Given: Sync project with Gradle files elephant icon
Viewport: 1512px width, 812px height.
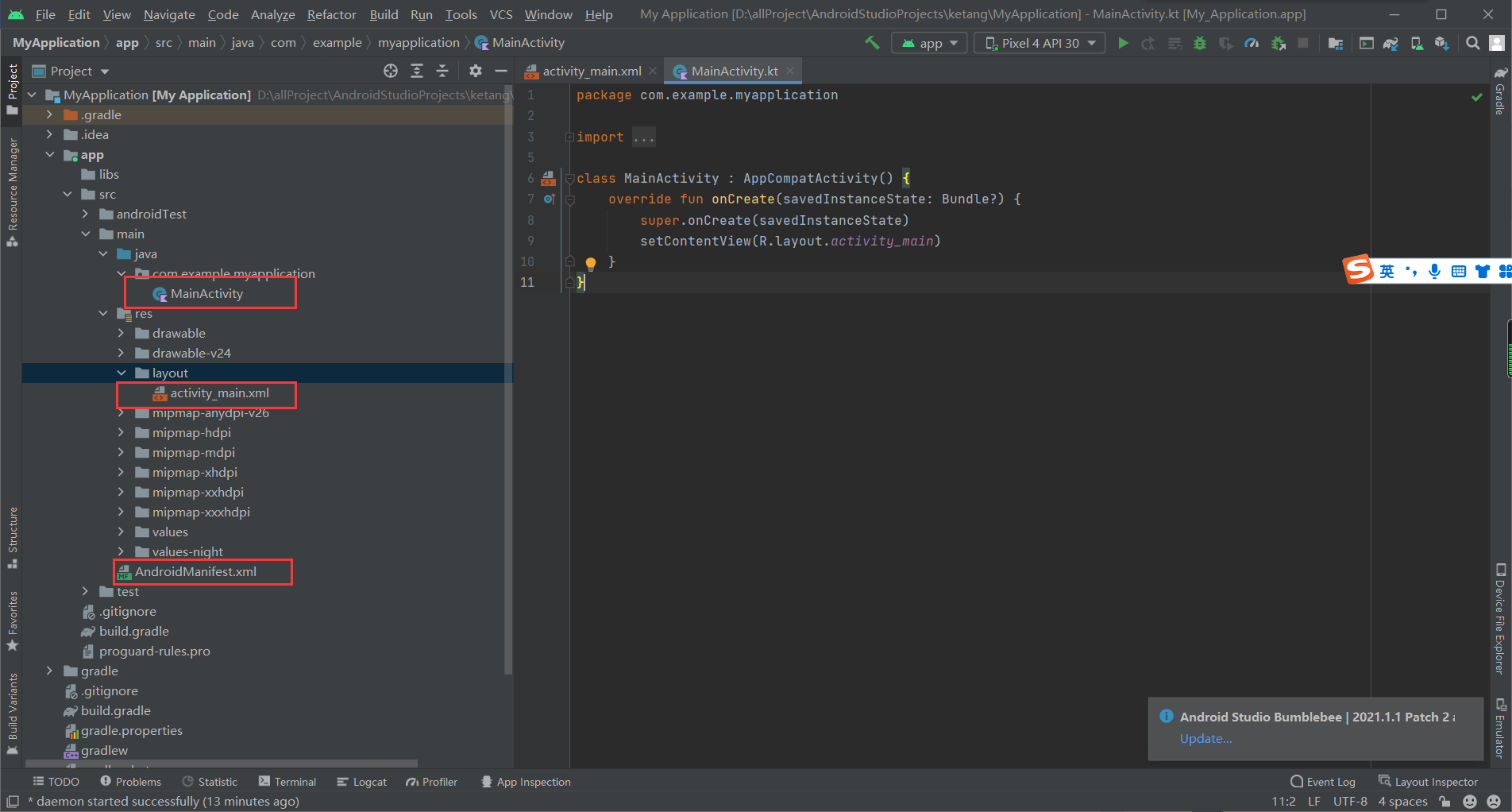Looking at the screenshot, I should (1390, 43).
